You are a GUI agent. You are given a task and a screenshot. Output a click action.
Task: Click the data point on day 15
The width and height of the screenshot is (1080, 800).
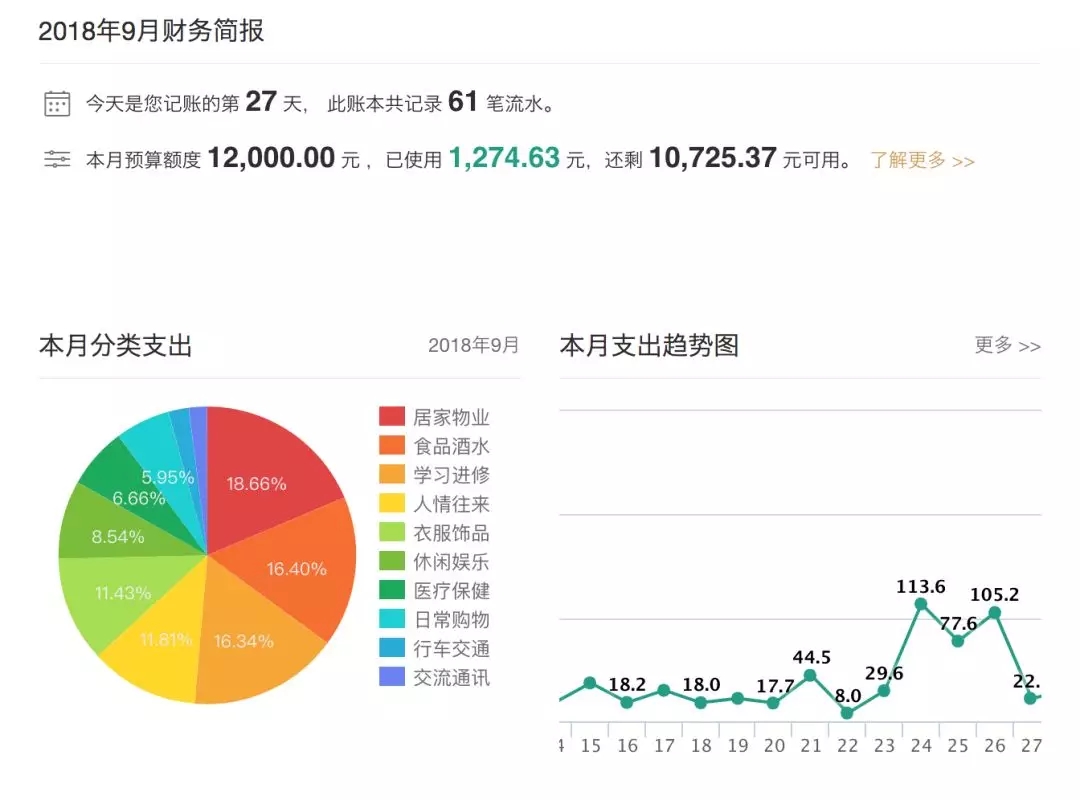(x=590, y=683)
